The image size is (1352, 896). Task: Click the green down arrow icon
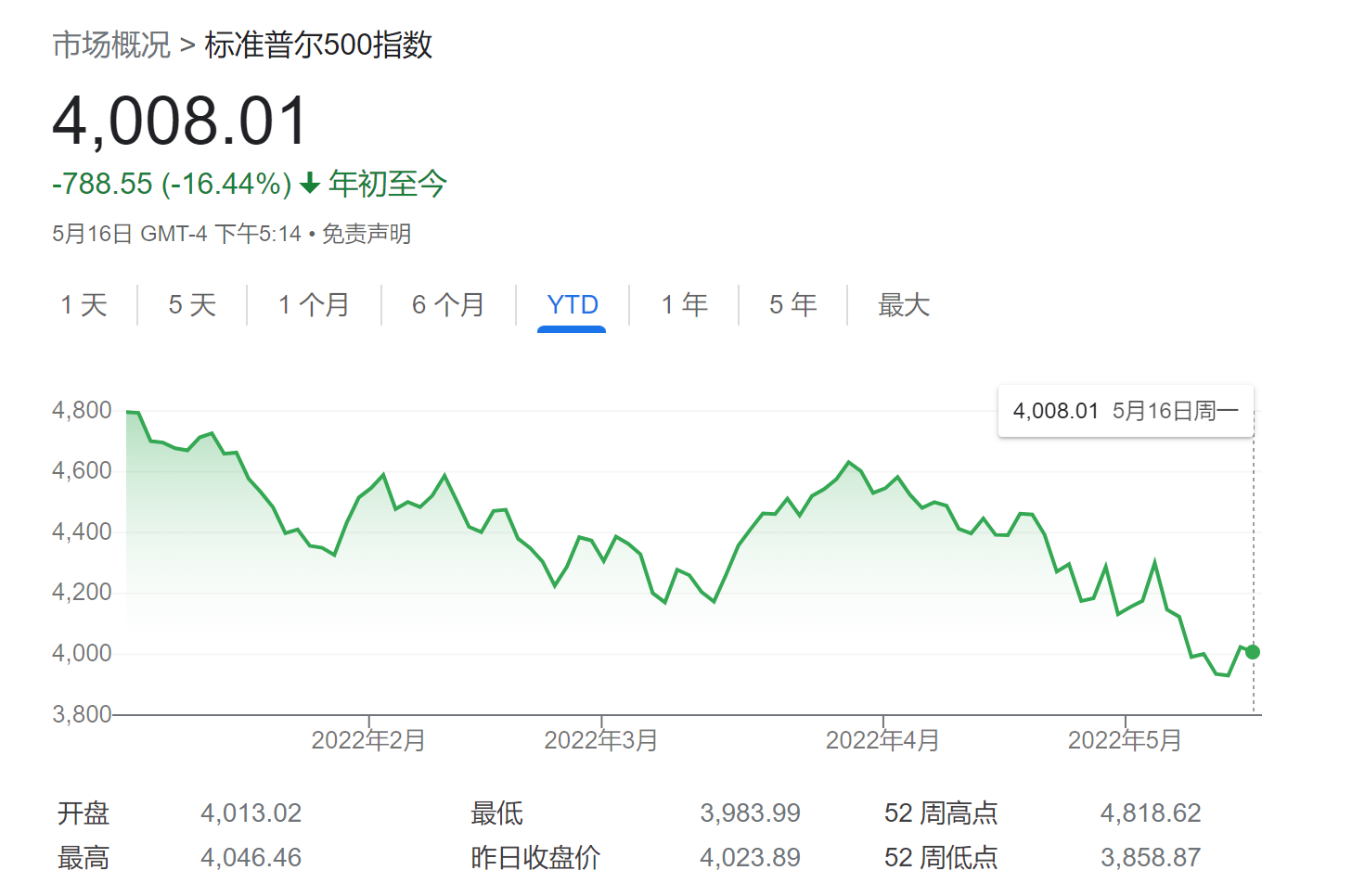point(310,184)
